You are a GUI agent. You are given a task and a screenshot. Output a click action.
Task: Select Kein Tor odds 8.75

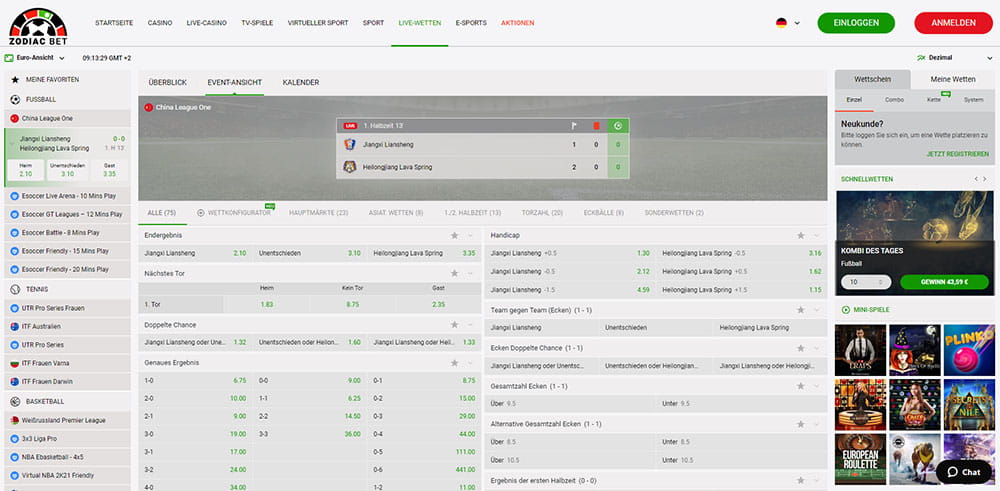point(352,305)
